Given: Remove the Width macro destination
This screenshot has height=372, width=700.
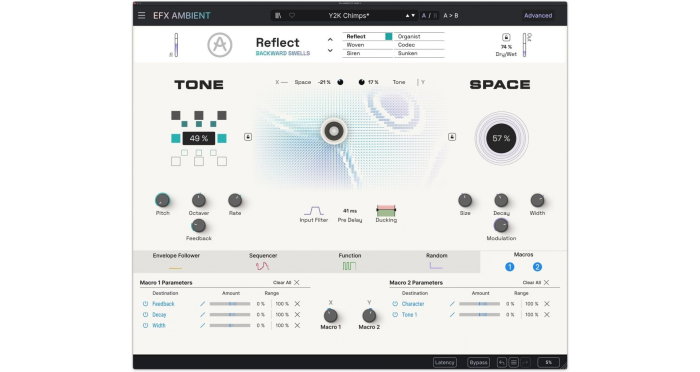Looking at the screenshot, I should 297,326.
